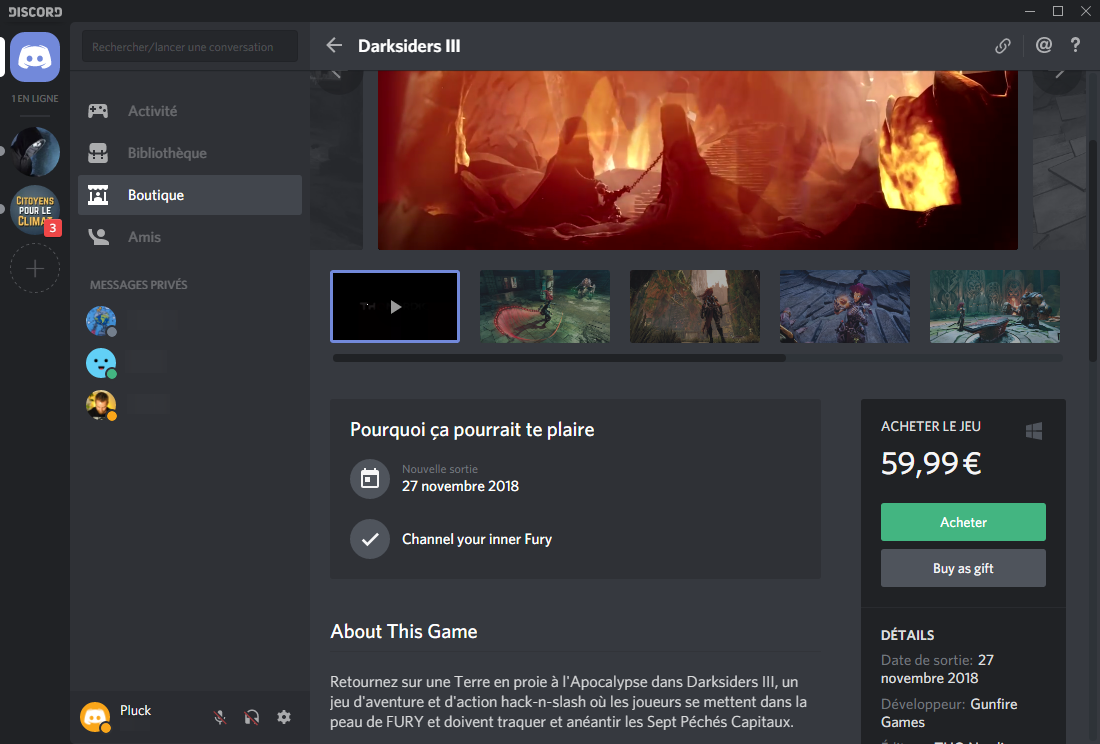Play the video thumbnail
Image resolution: width=1100 pixels, height=744 pixels.
click(x=395, y=306)
